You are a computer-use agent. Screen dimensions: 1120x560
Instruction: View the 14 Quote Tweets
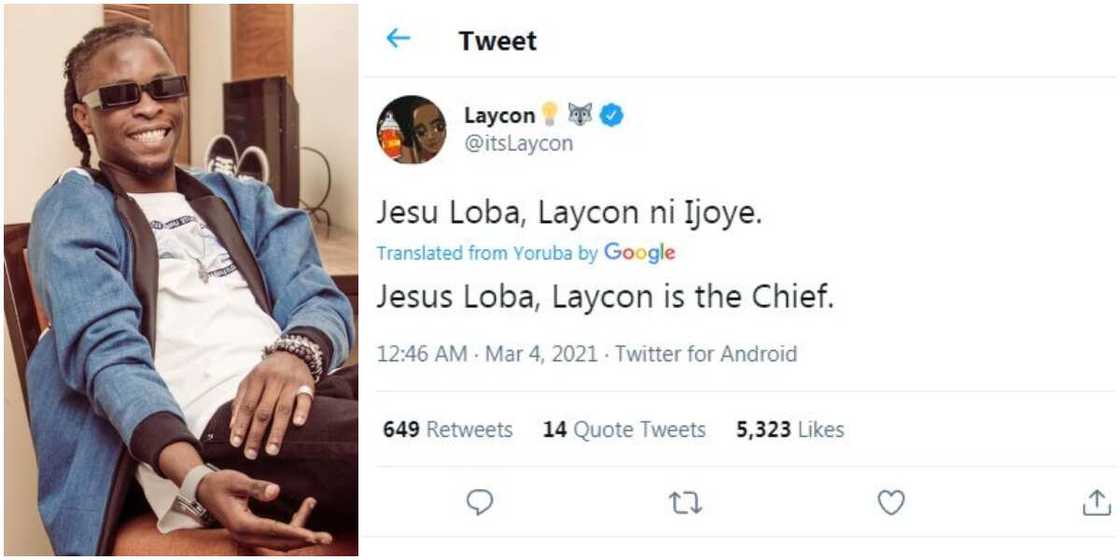coord(624,430)
